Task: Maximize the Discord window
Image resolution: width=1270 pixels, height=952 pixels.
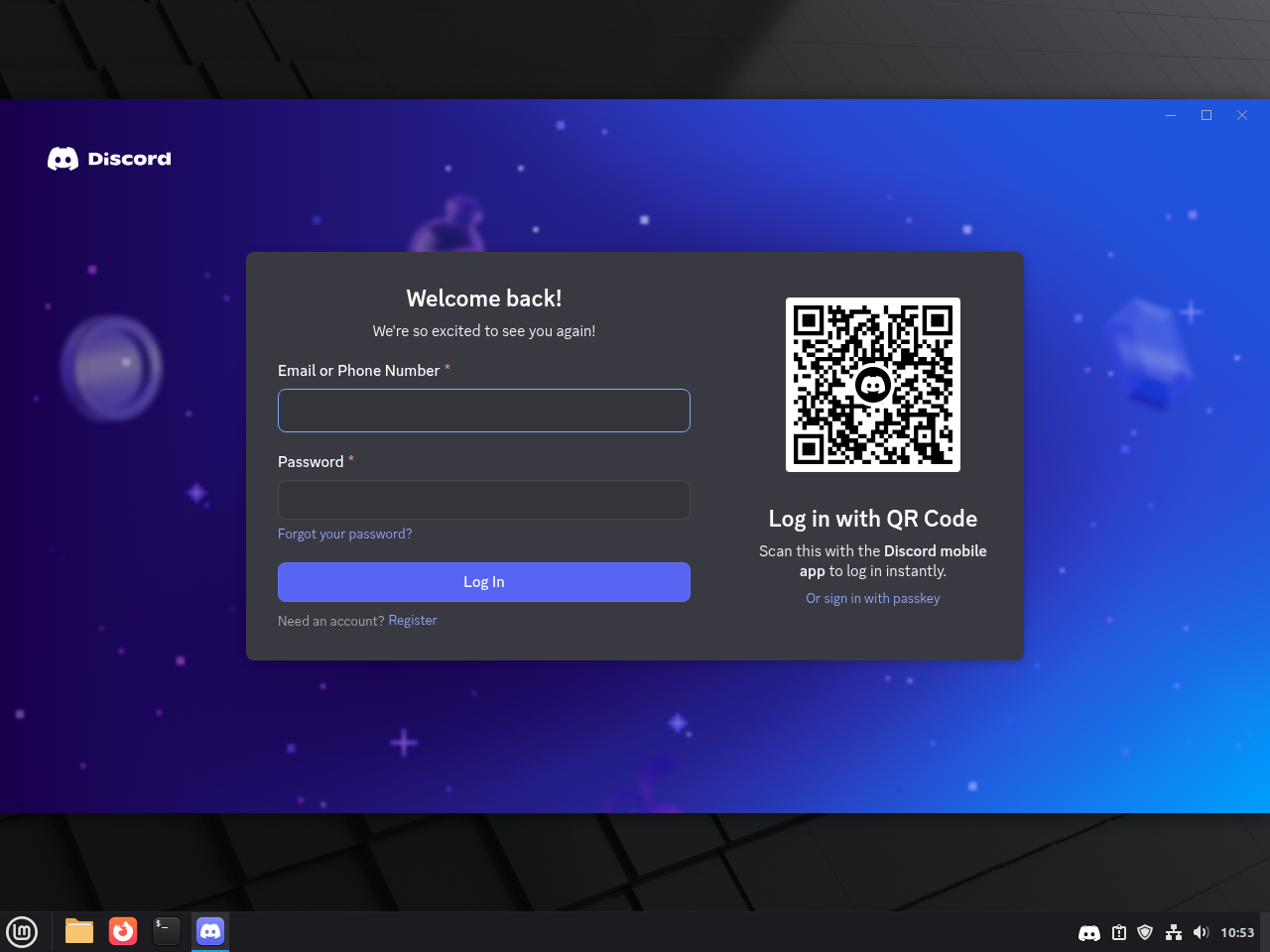Action: [x=1206, y=115]
